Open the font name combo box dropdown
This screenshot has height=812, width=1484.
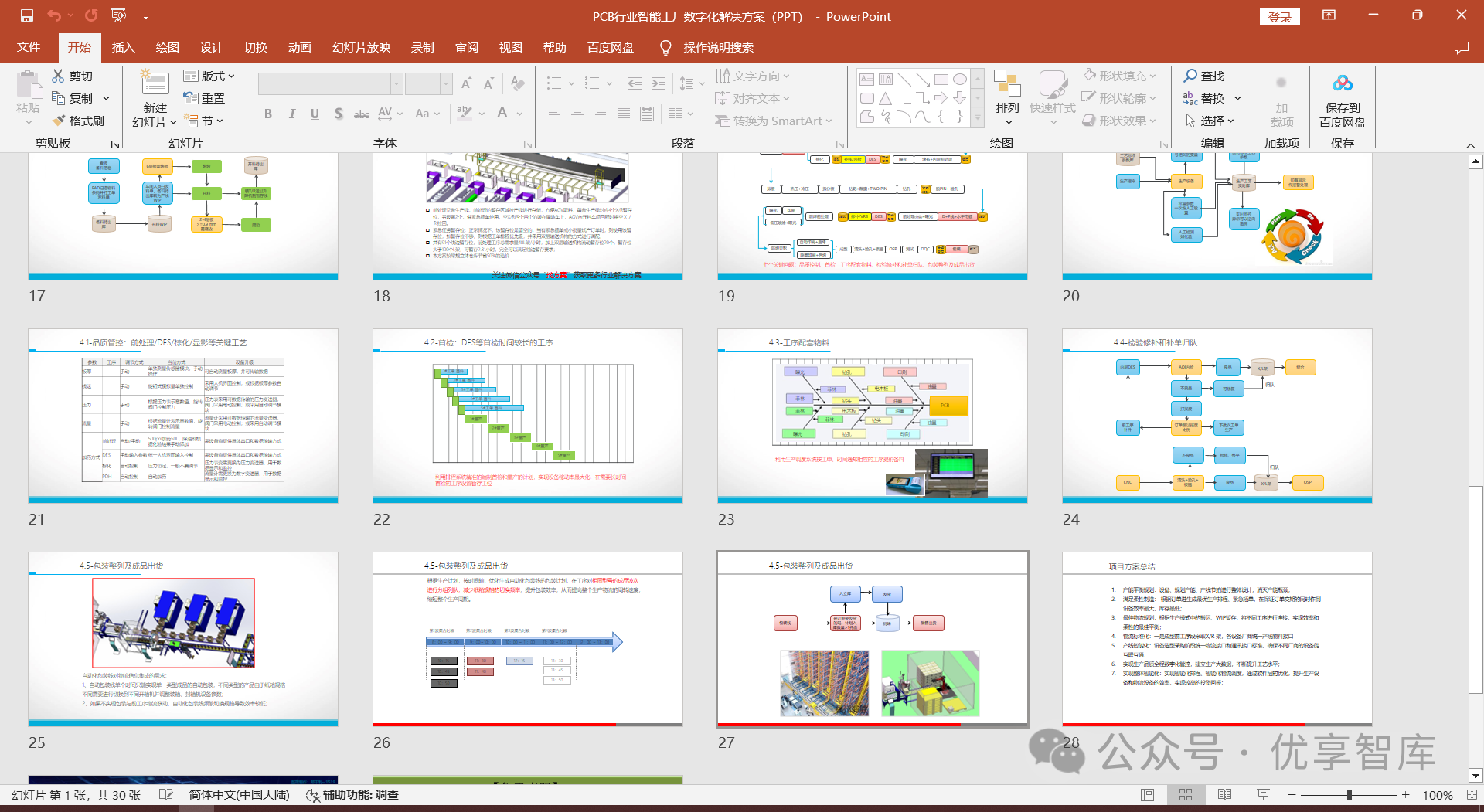click(397, 83)
